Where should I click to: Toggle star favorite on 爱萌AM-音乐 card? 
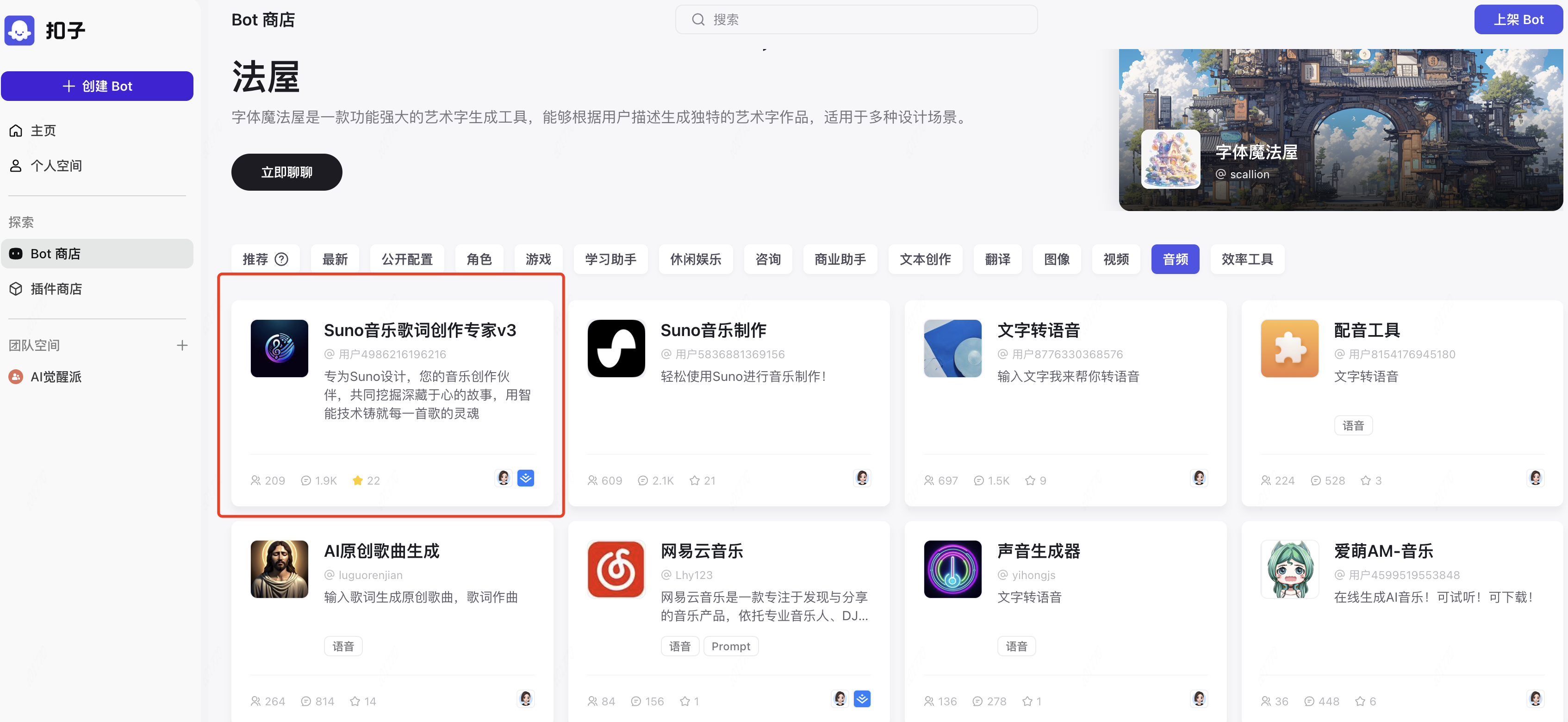(1361, 701)
